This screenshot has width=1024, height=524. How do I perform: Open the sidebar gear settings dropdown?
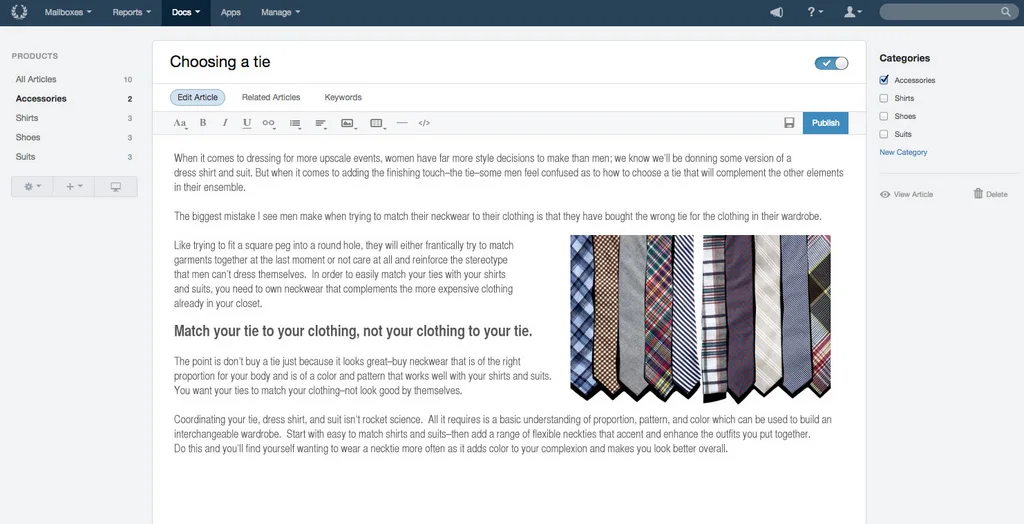coord(32,187)
